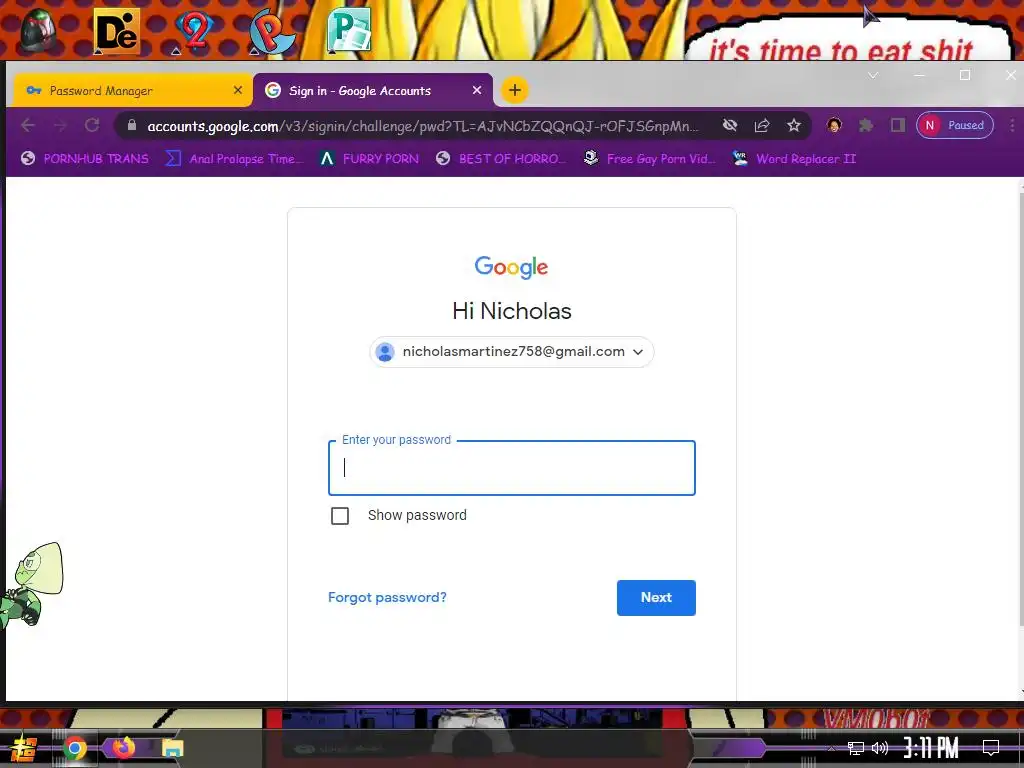Open the Publisher desktop shortcut
1024x768 pixels.
click(x=349, y=29)
